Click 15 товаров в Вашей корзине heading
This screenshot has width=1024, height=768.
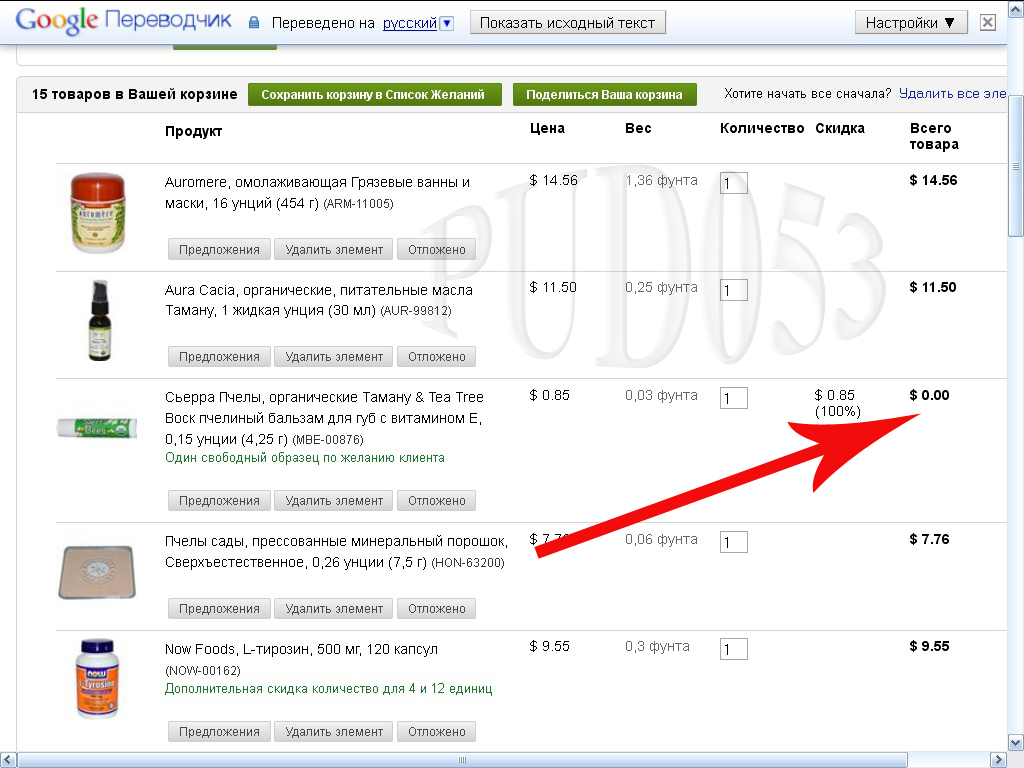[135, 94]
